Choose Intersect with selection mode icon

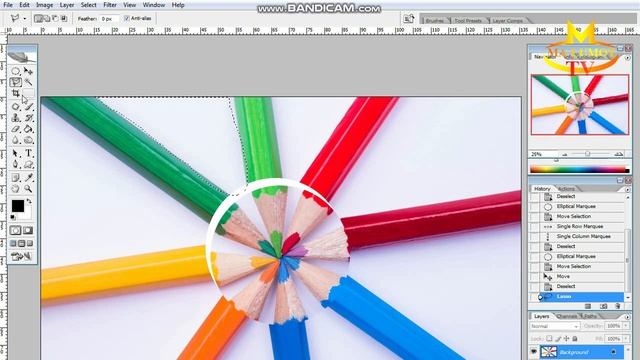[x=64, y=18]
